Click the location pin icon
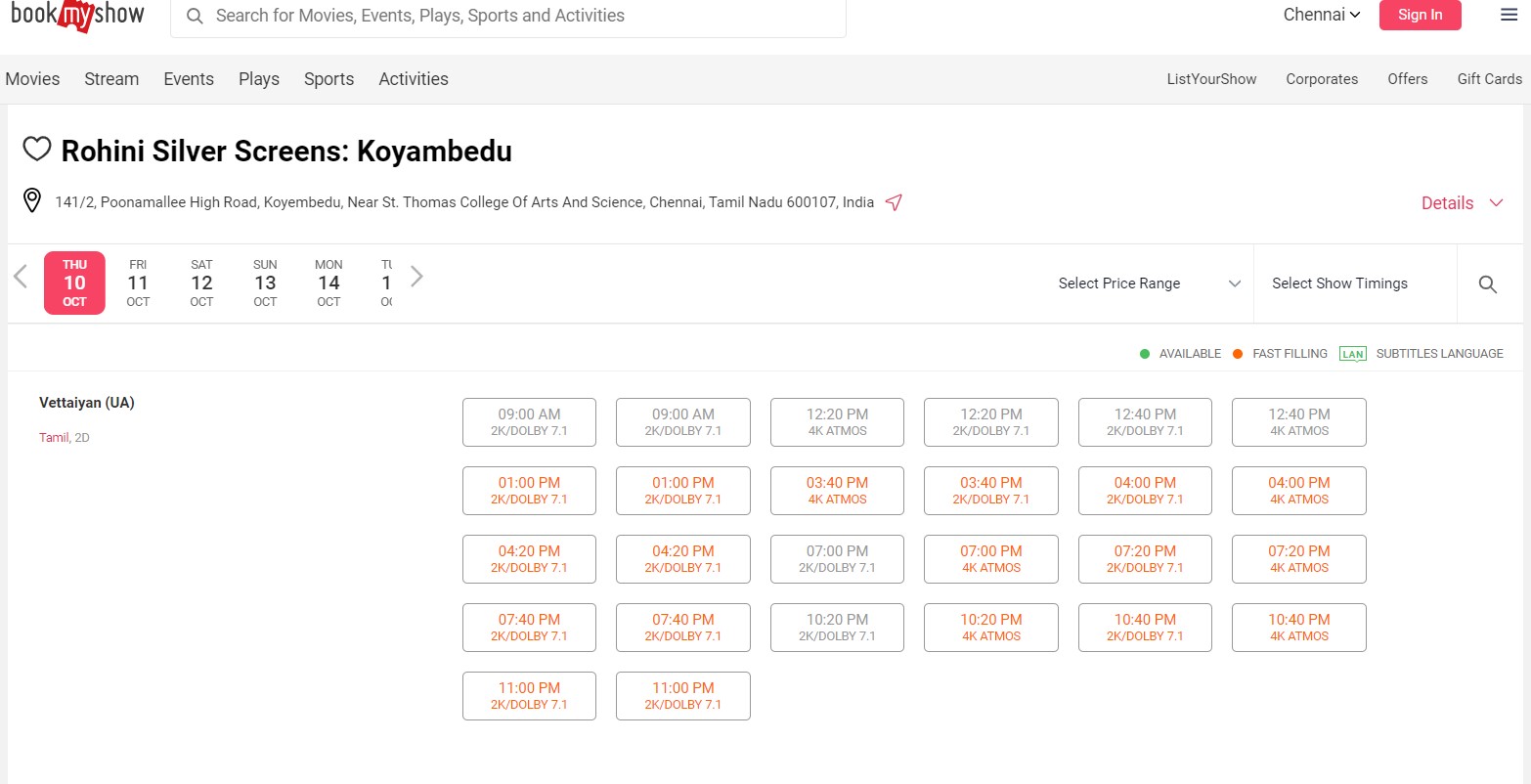The image size is (1531, 784). [32, 201]
